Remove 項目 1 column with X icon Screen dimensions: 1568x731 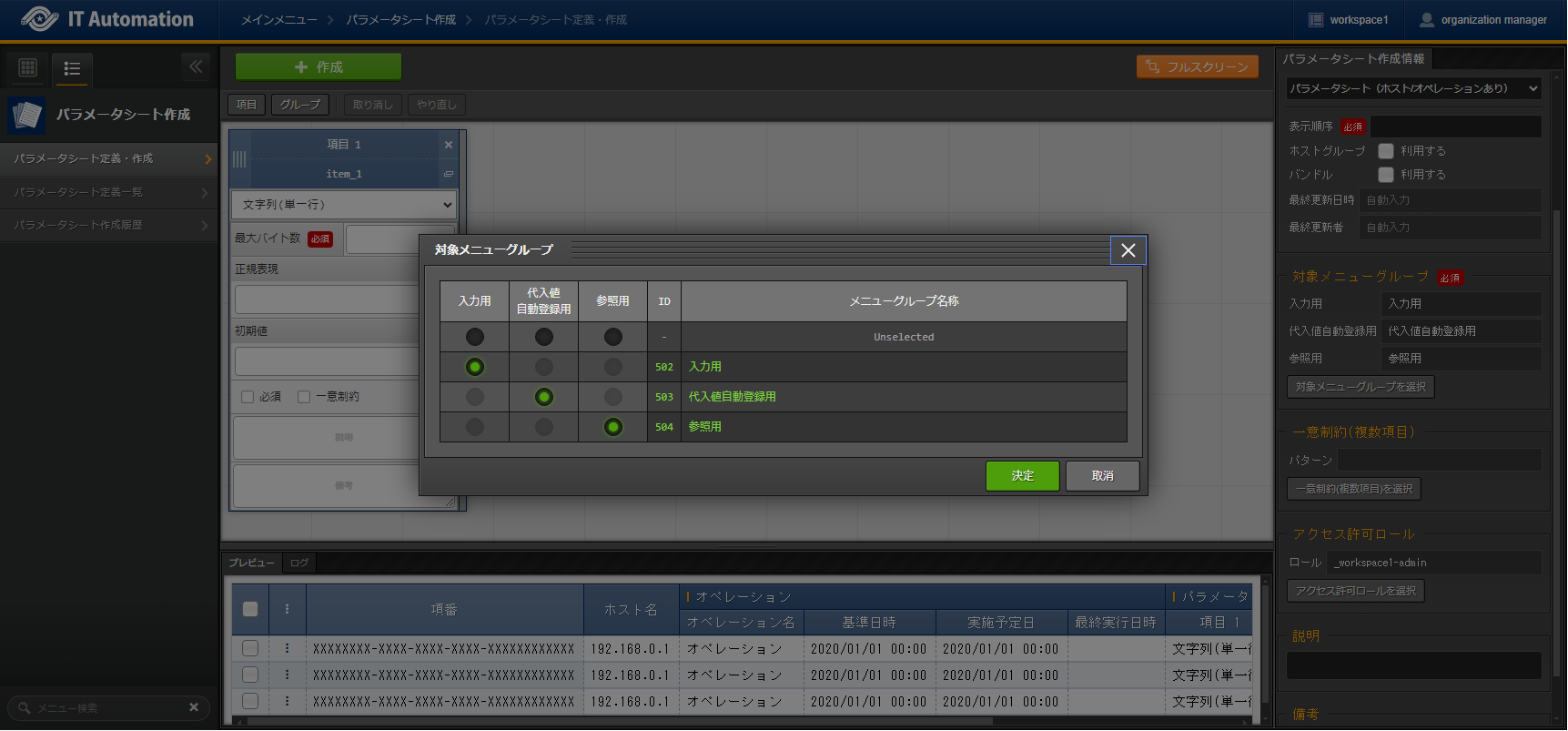pyautogui.click(x=448, y=145)
